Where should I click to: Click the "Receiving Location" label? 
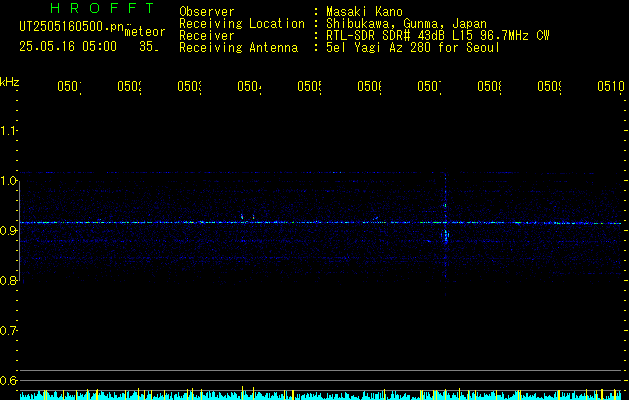(x=242, y=24)
